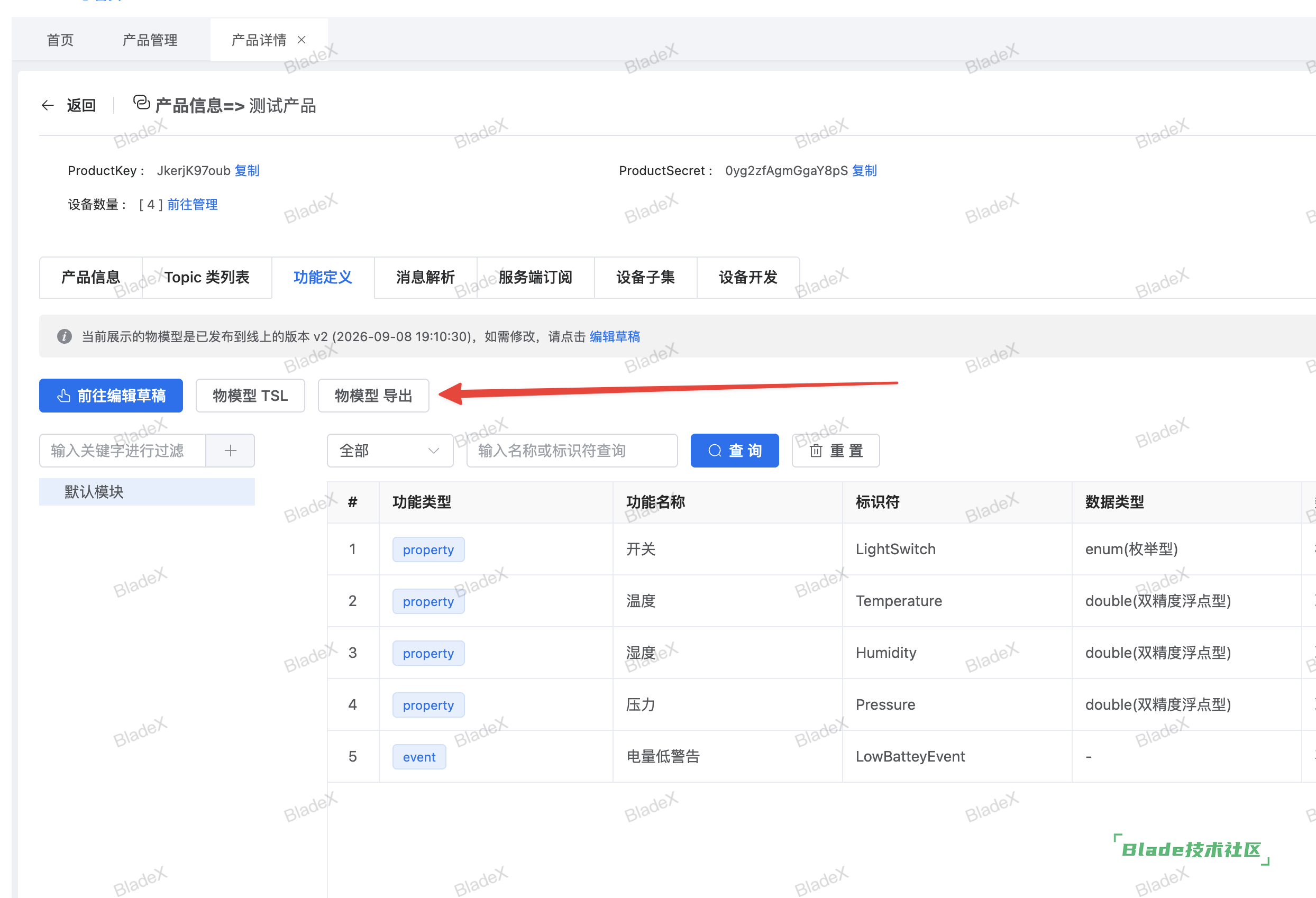Click the back arrow icon
This screenshot has width=1316, height=898.
(x=48, y=105)
